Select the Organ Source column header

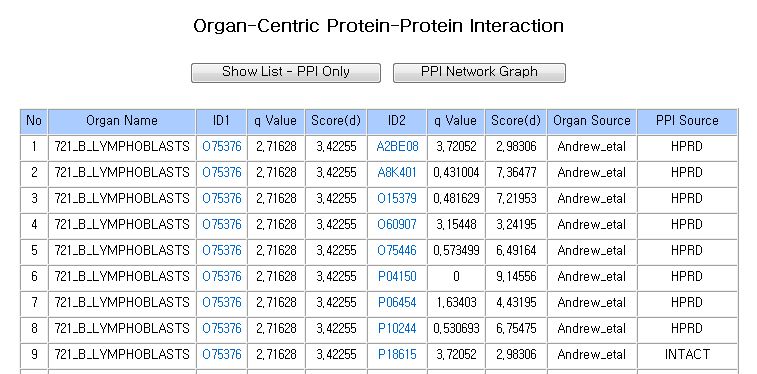coord(592,121)
